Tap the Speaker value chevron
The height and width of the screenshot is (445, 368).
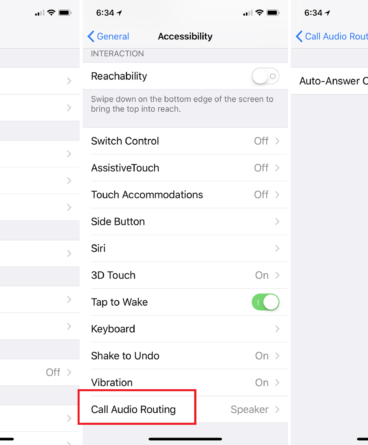(277, 409)
